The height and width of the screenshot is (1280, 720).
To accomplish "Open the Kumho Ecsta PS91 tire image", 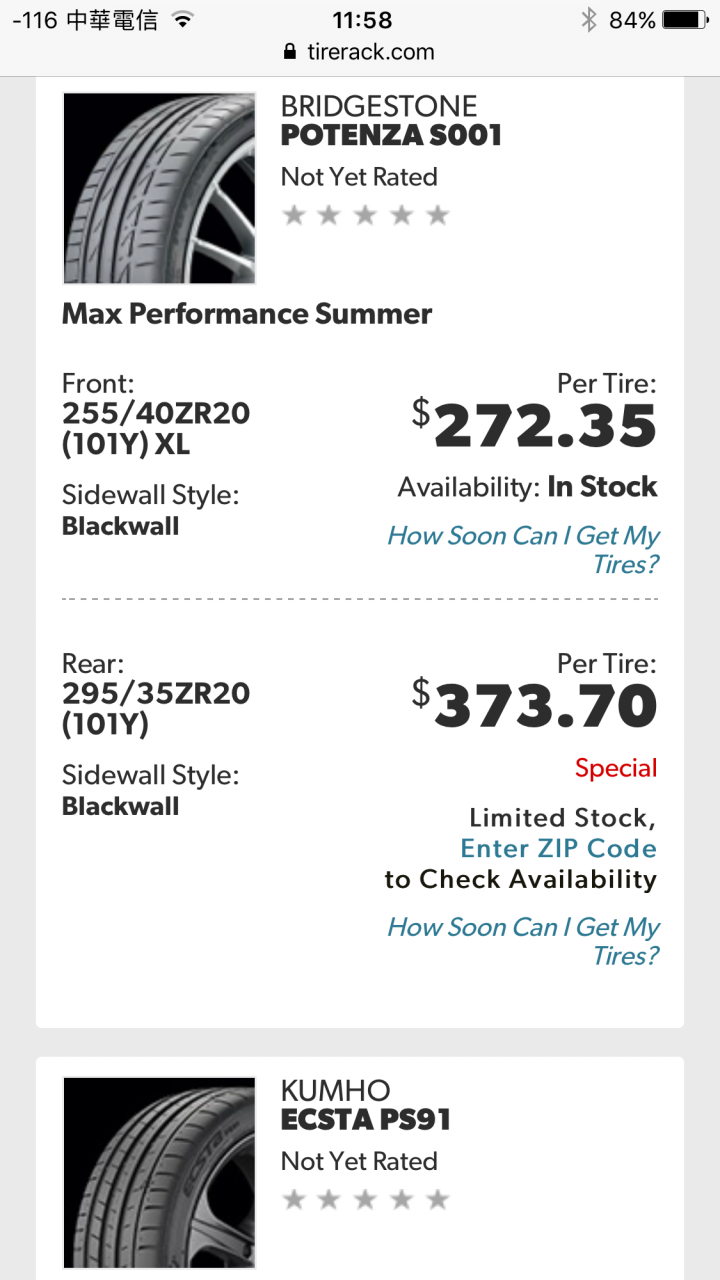I will 159,1172.
